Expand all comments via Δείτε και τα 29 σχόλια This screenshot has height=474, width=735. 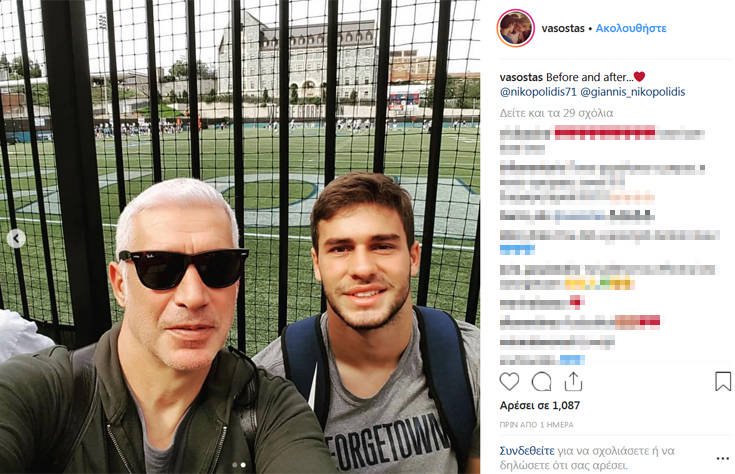[556, 113]
